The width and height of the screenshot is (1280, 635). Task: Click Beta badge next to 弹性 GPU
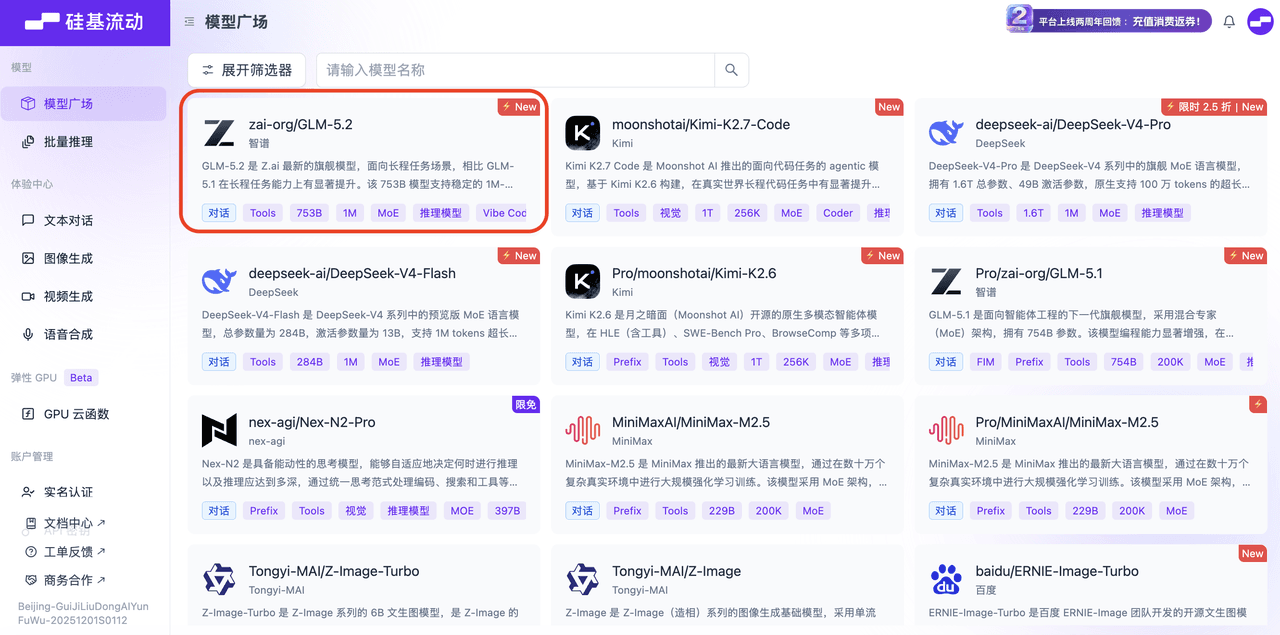click(x=81, y=378)
